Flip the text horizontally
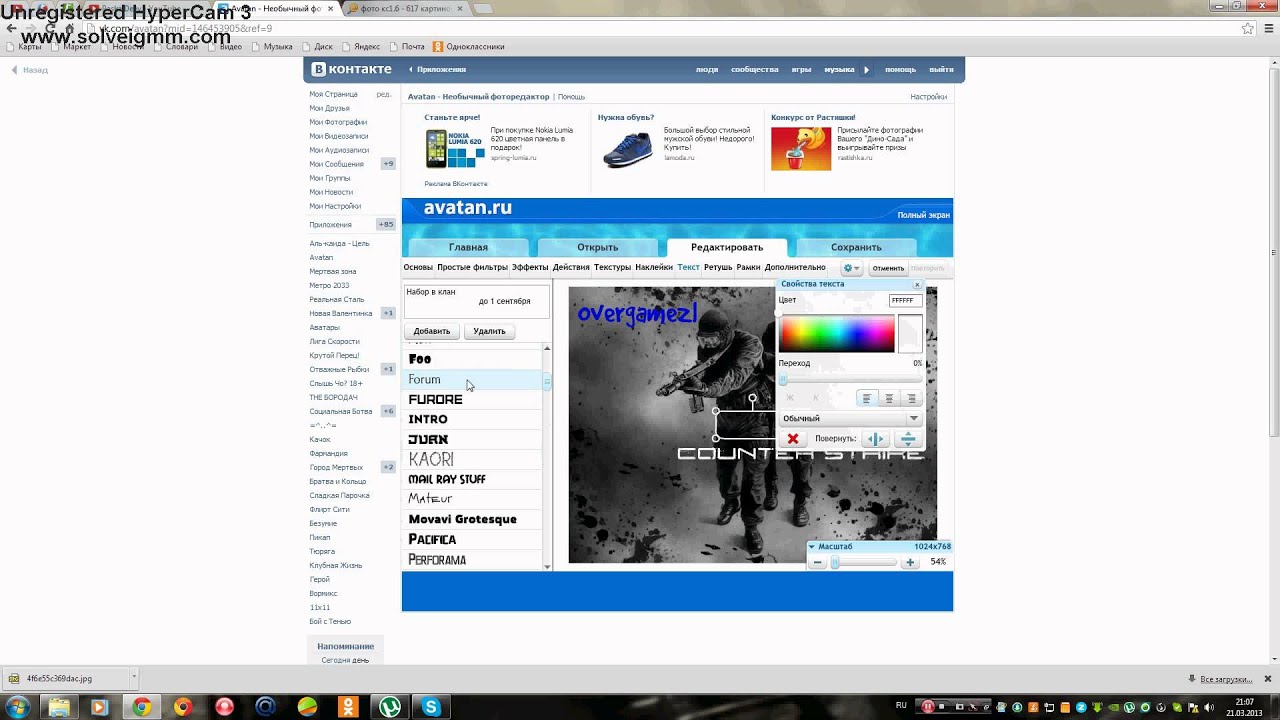This screenshot has height=720, width=1280. pyautogui.click(x=875, y=438)
